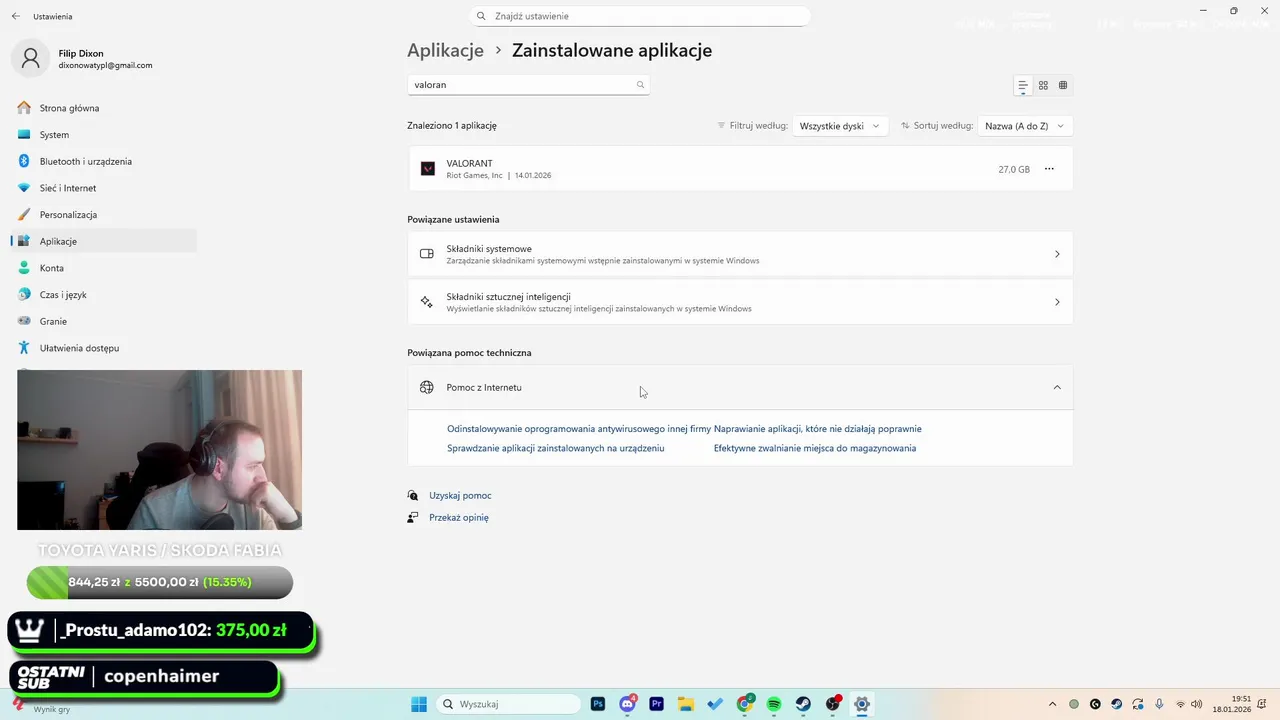The image size is (1280, 720).
Task: Click the globe icon beside Pomoc z Internetu
Action: (427, 387)
